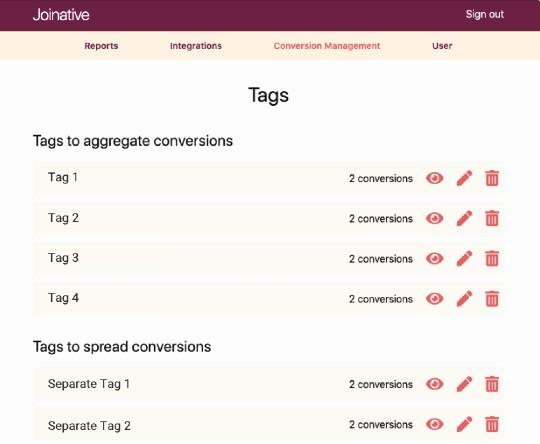This screenshot has width=540, height=444.
Task: Select Conversion Management tab
Action: [327, 46]
